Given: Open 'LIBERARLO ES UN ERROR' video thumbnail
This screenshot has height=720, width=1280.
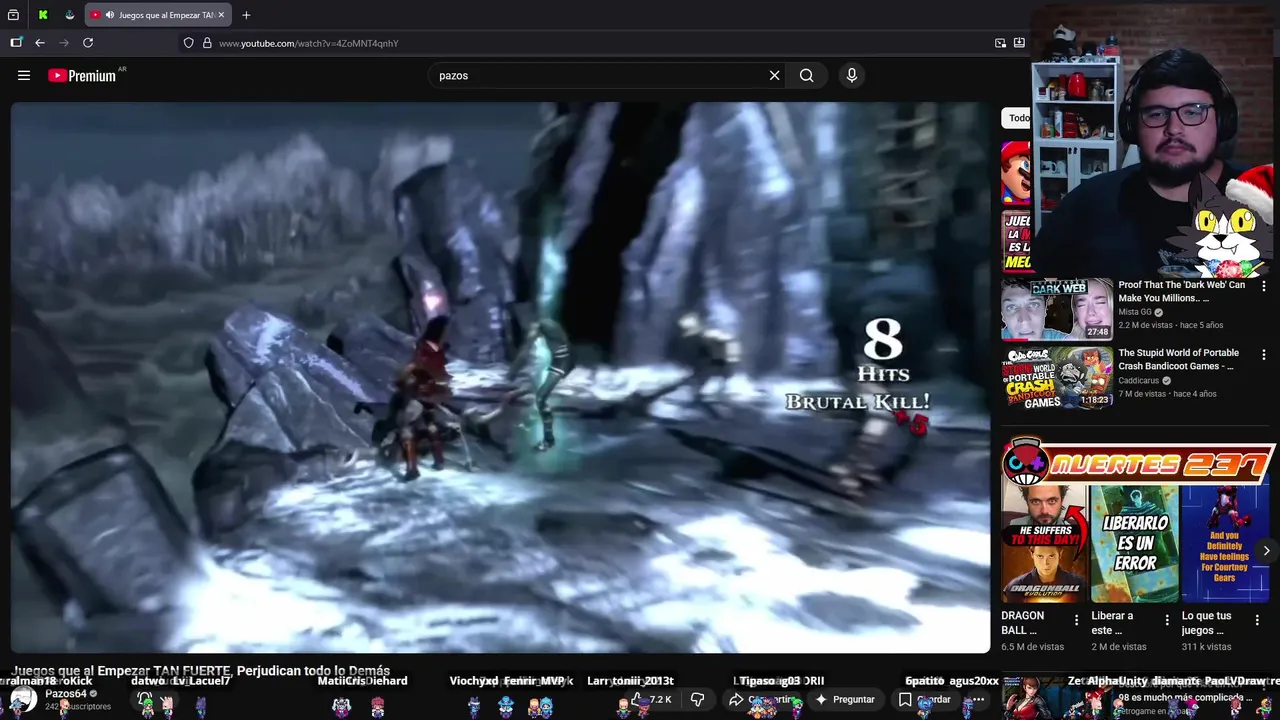Looking at the screenshot, I should tap(1134, 543).
